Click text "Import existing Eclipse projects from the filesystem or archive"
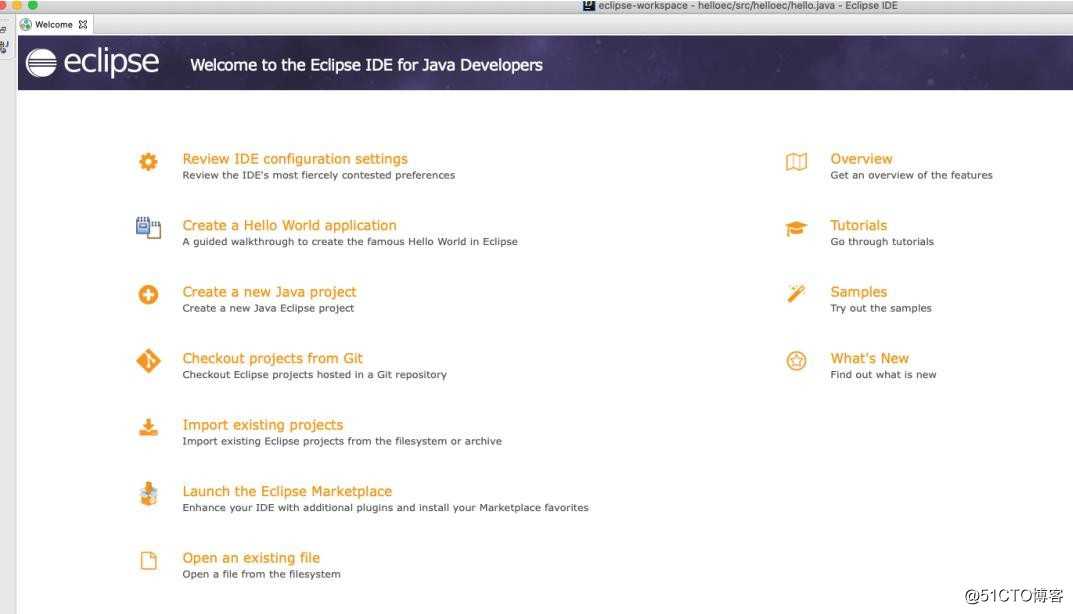Viewport: 1073px width, 614px height. tap(341, 441)
